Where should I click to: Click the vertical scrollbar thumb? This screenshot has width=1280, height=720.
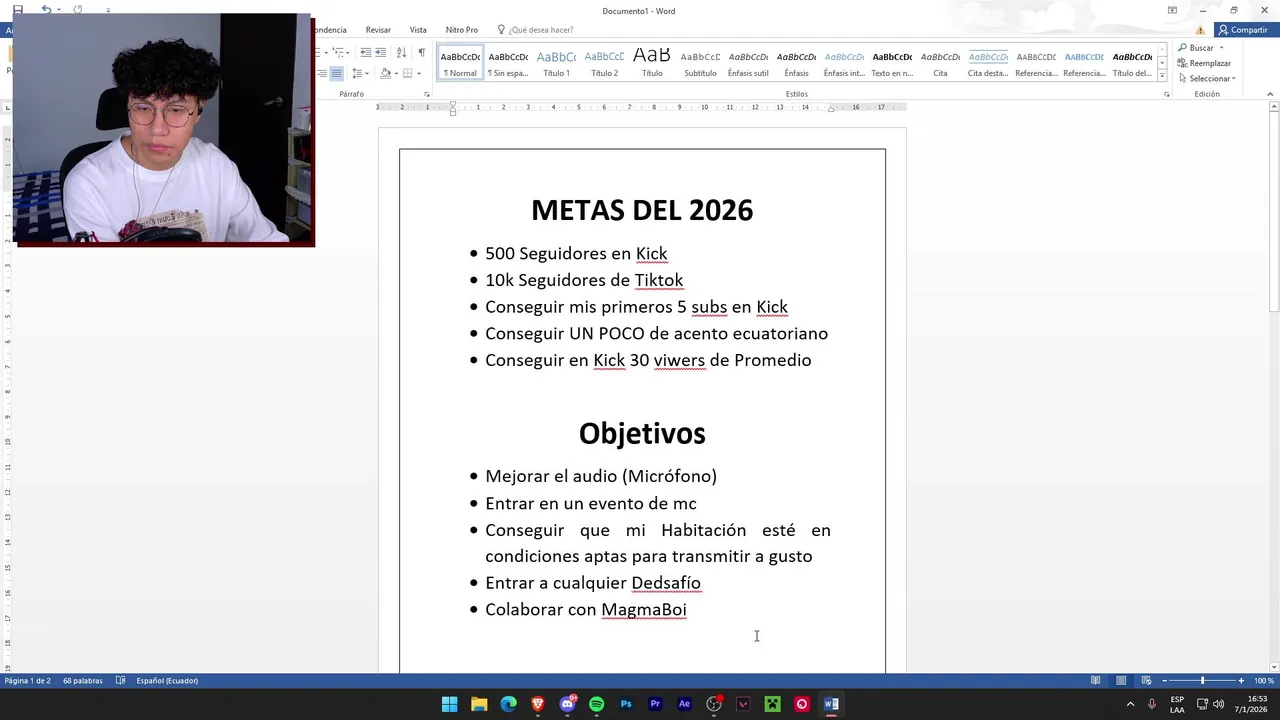click(x=1274, y=212)
